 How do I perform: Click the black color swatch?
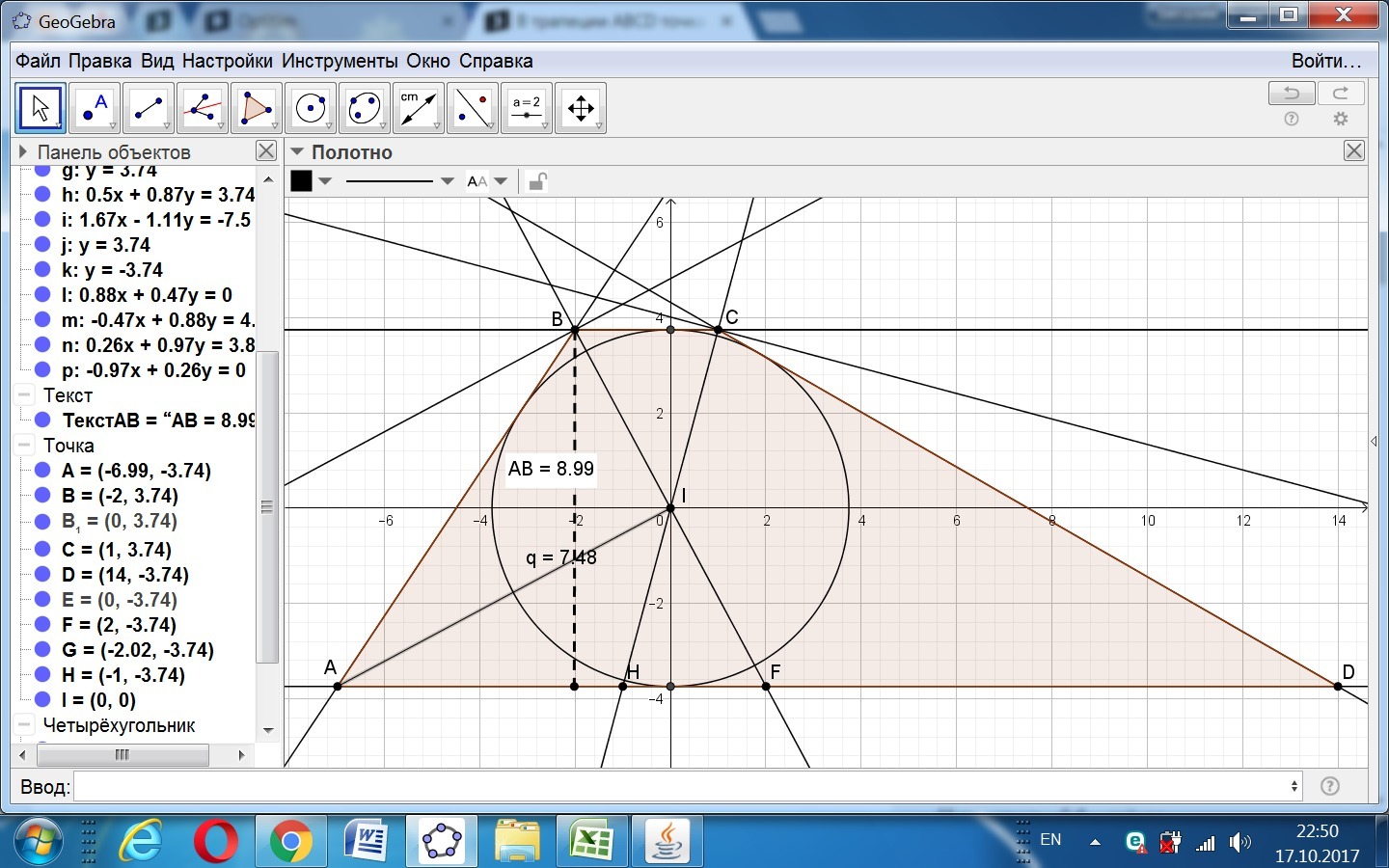click(x=301, y=181)
